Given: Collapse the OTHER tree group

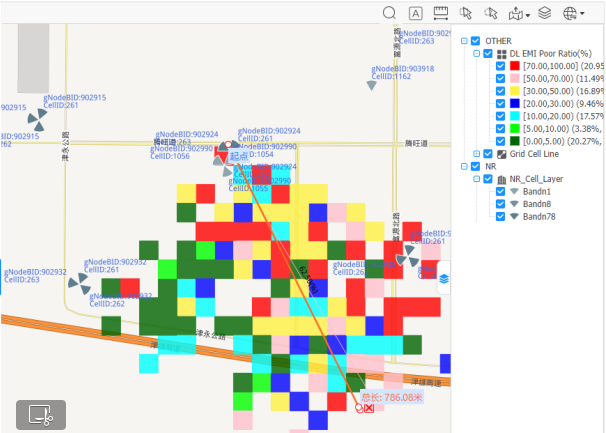Looking at the screenshot, I should click(x=464, y=41).
